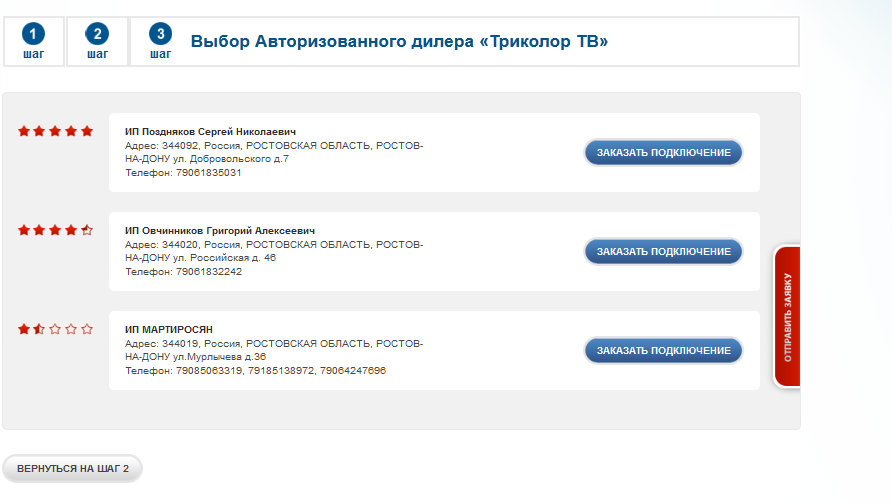Screen dimensions: 892x503
Task: Click Овчинников's fifth half-filled star
Action: [87, 230]
